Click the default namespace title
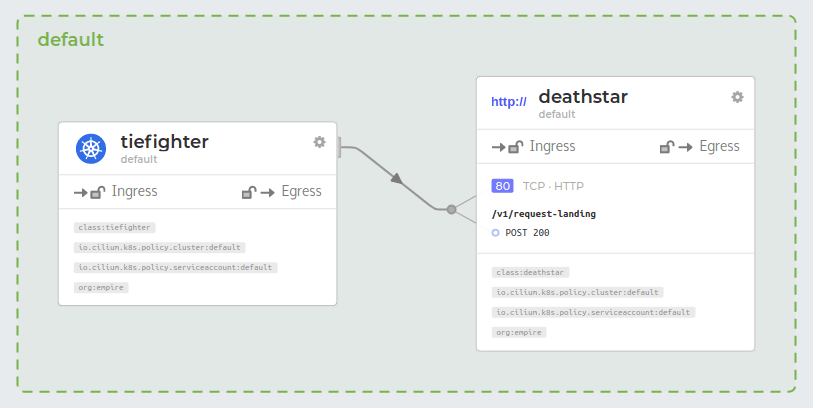This screenshot has height=408, width=813. [71, 40]
